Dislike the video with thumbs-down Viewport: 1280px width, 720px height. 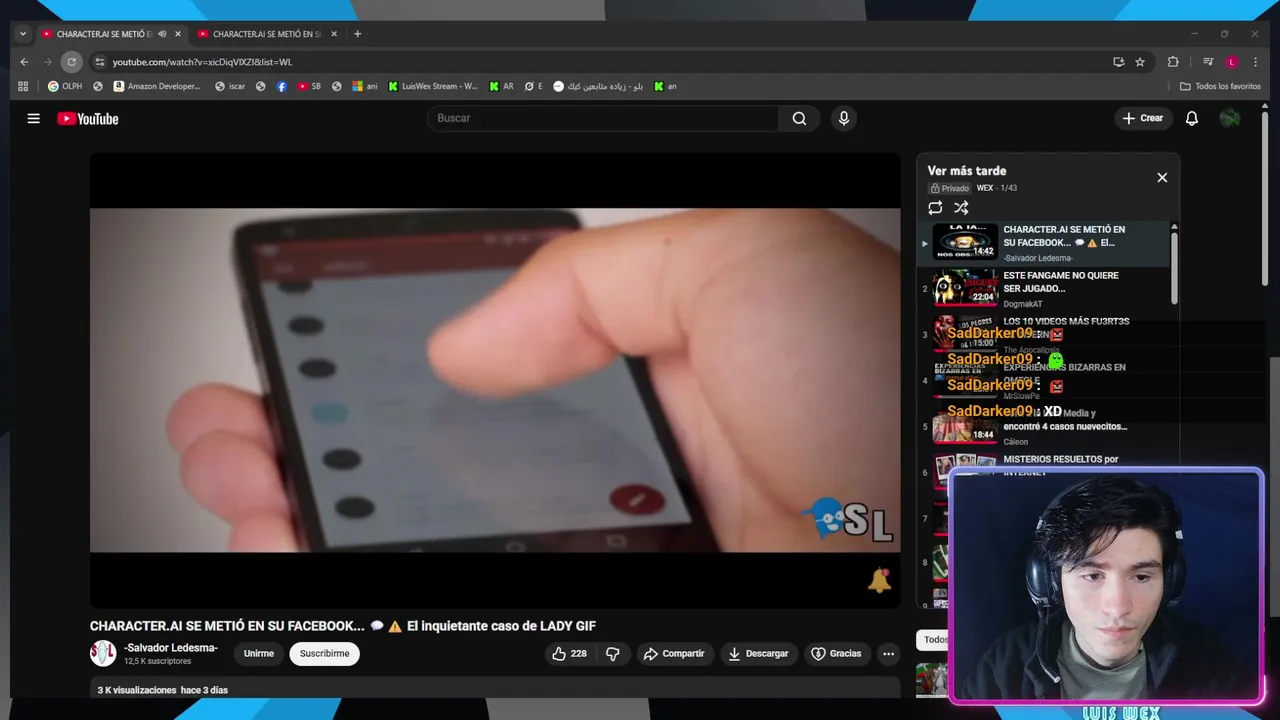click(x=613, y=653)
